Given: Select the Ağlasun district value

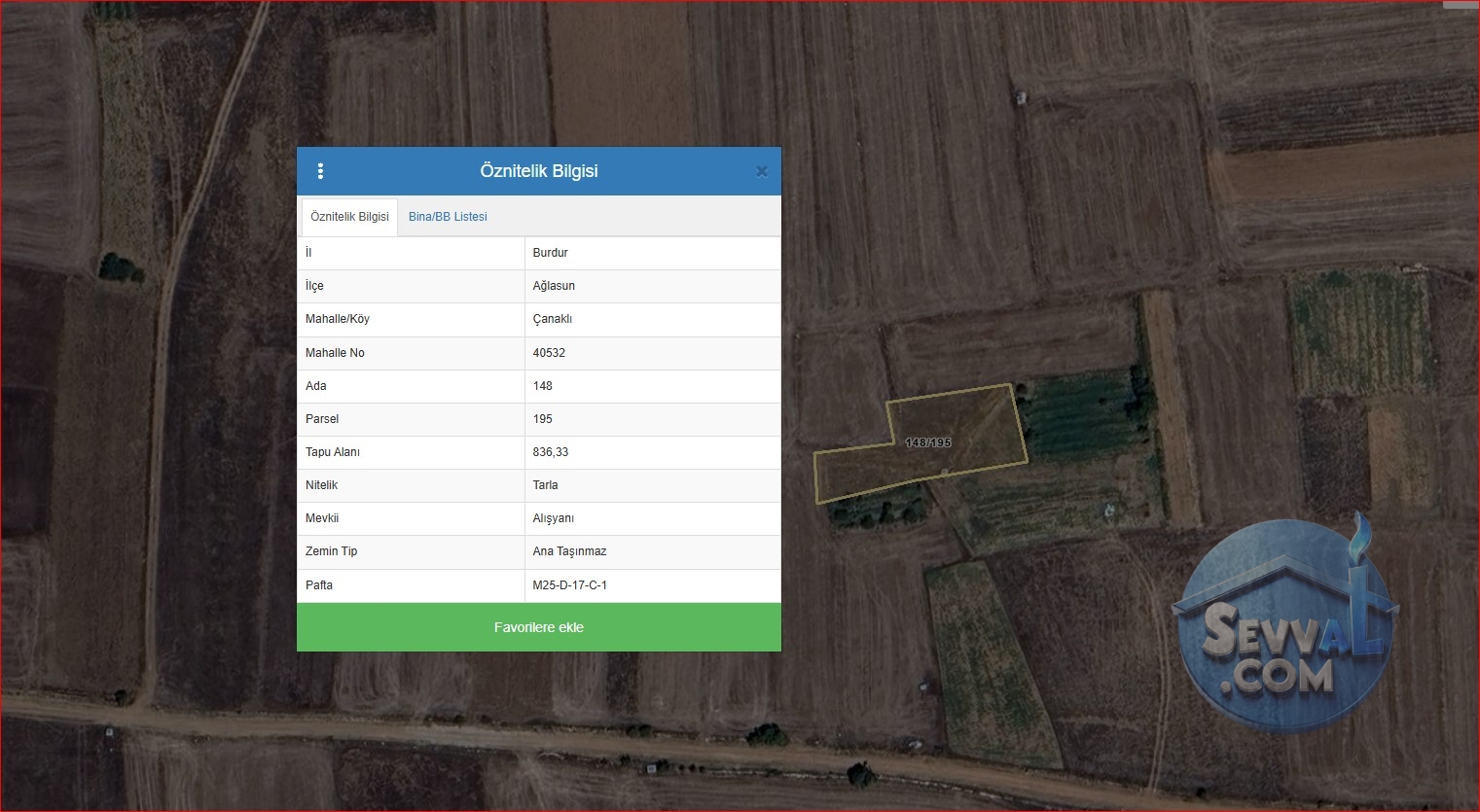Looking at the screenshot, I should 554,286.
